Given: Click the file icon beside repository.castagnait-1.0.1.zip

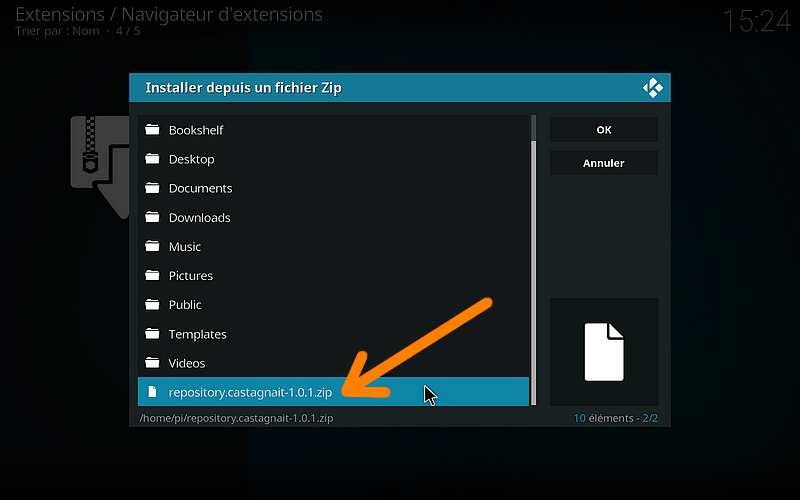Looking at the screenshot, I should coord(152,391).
